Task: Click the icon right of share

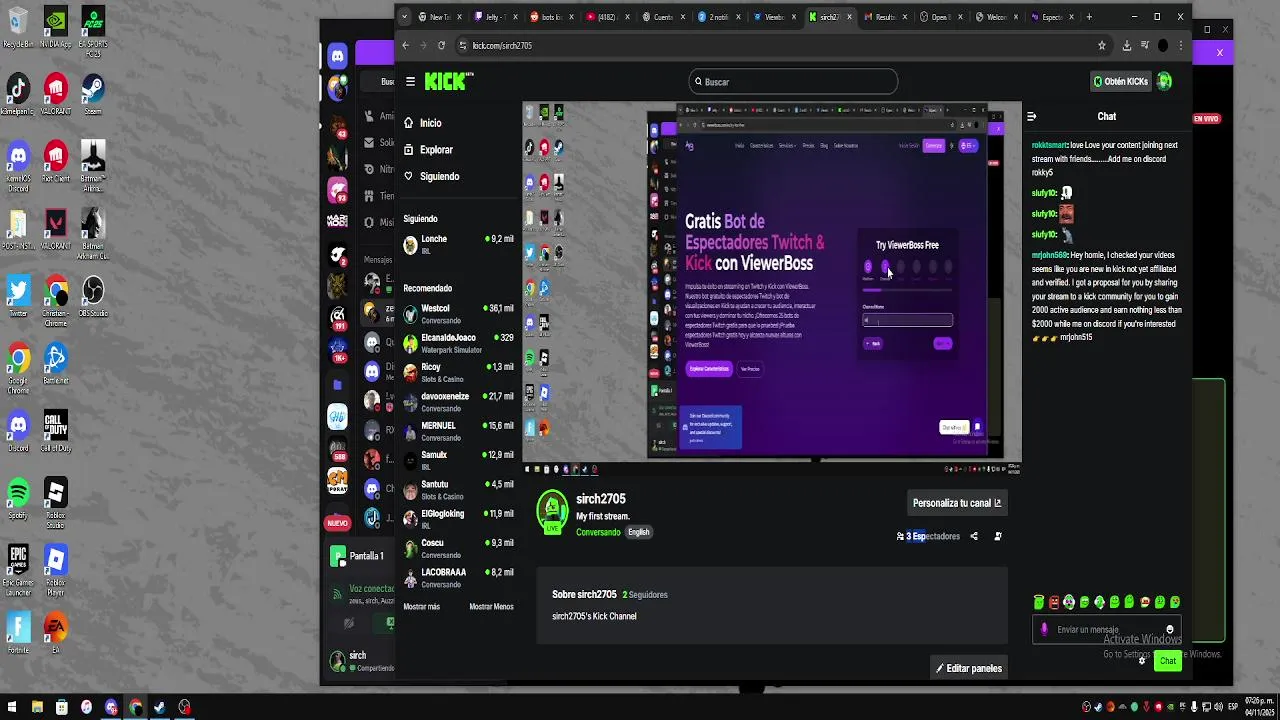Action: (997, 536)
